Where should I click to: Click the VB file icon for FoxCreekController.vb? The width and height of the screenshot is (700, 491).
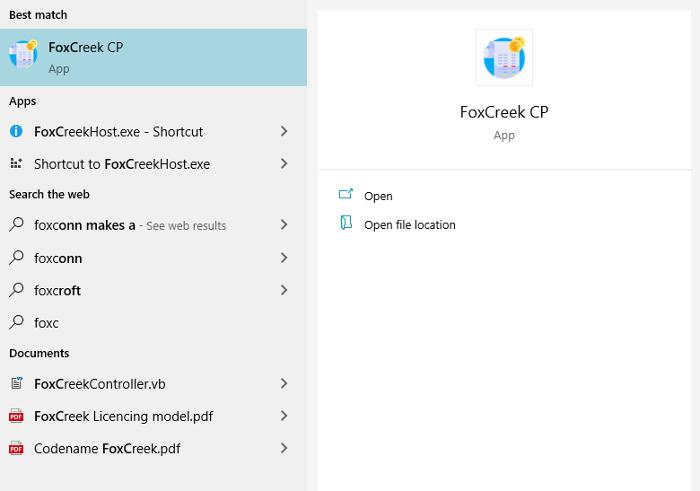coord(17,383)
